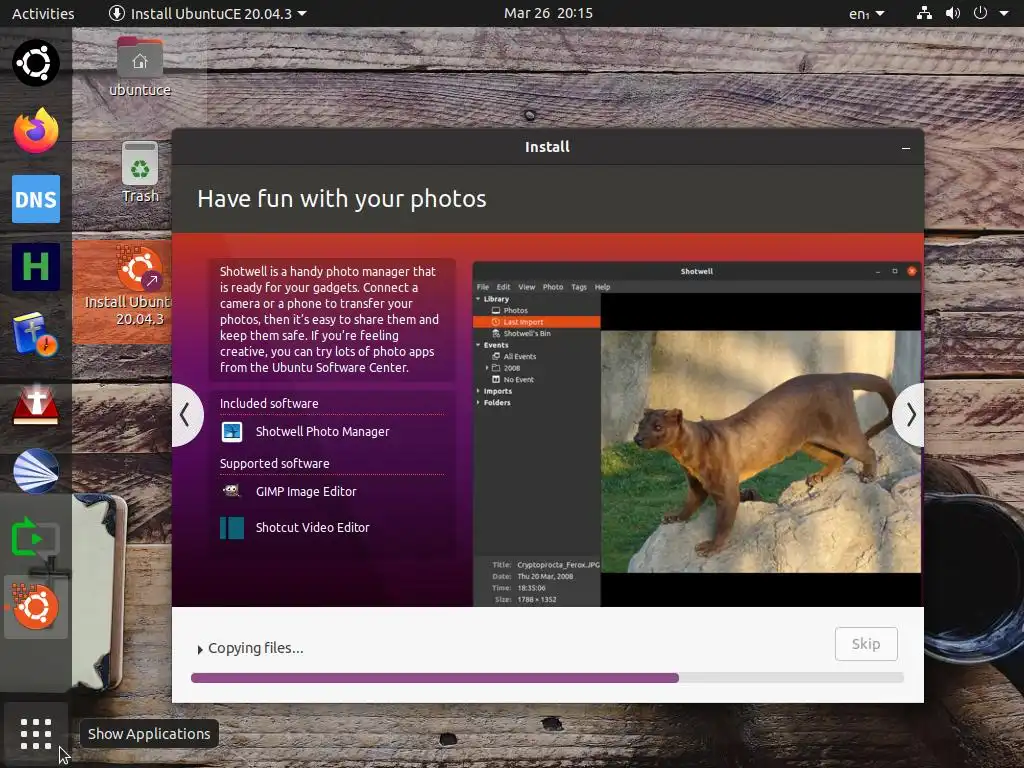The width and height of the screenshot is (1024, 768).
Task: Expand the Copying files details triangle
Action: point(200,649)
